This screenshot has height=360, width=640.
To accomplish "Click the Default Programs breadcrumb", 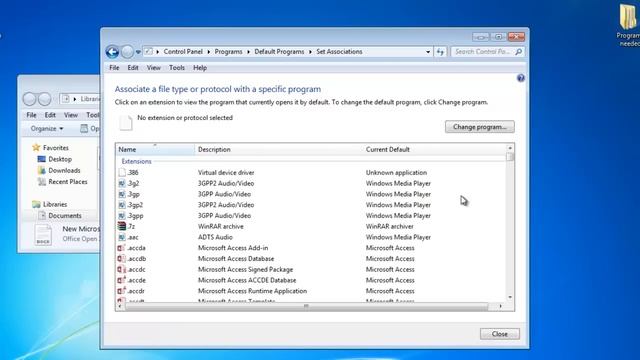I will click(279, 52).
